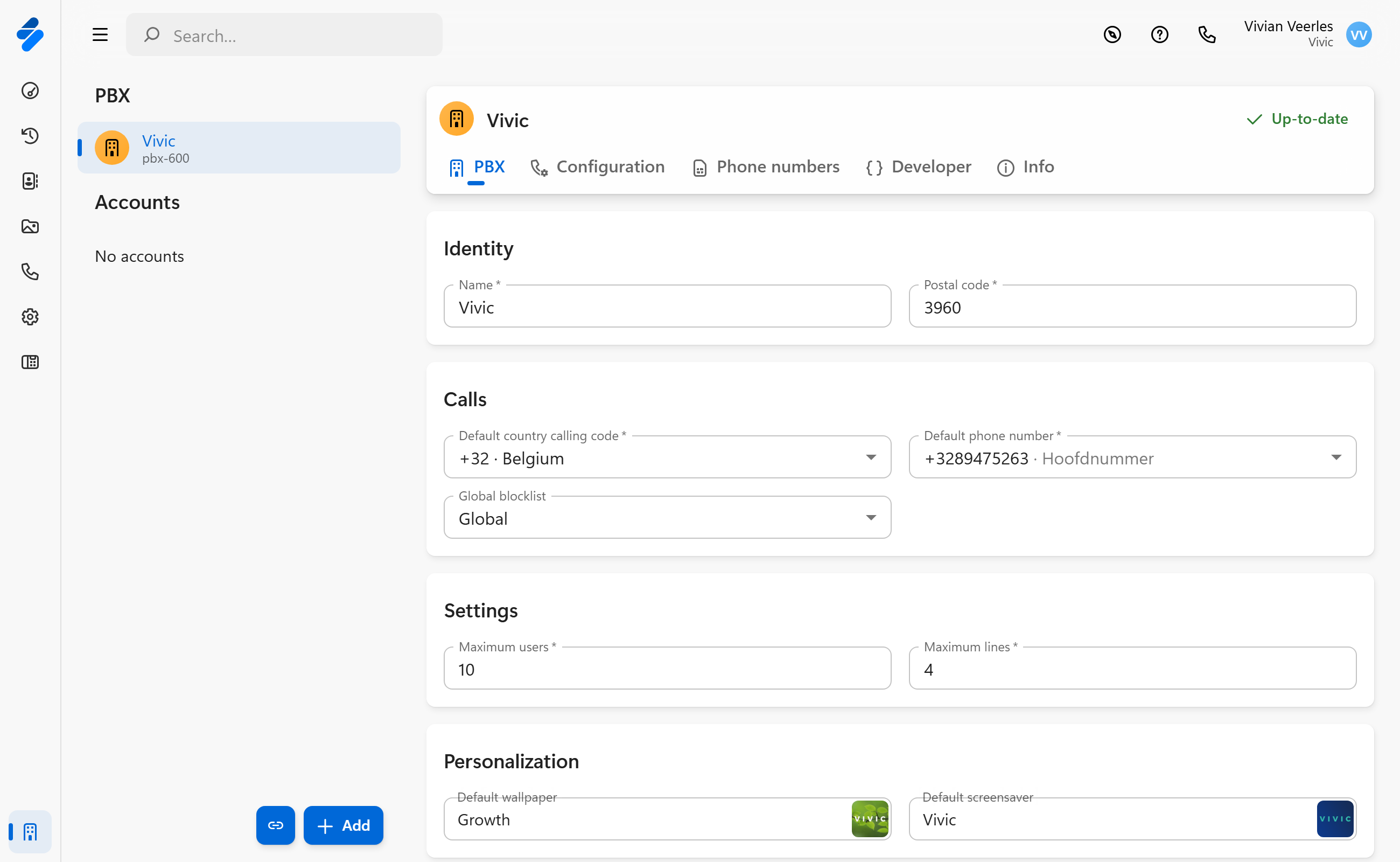Click the Add button

(343, 825)
